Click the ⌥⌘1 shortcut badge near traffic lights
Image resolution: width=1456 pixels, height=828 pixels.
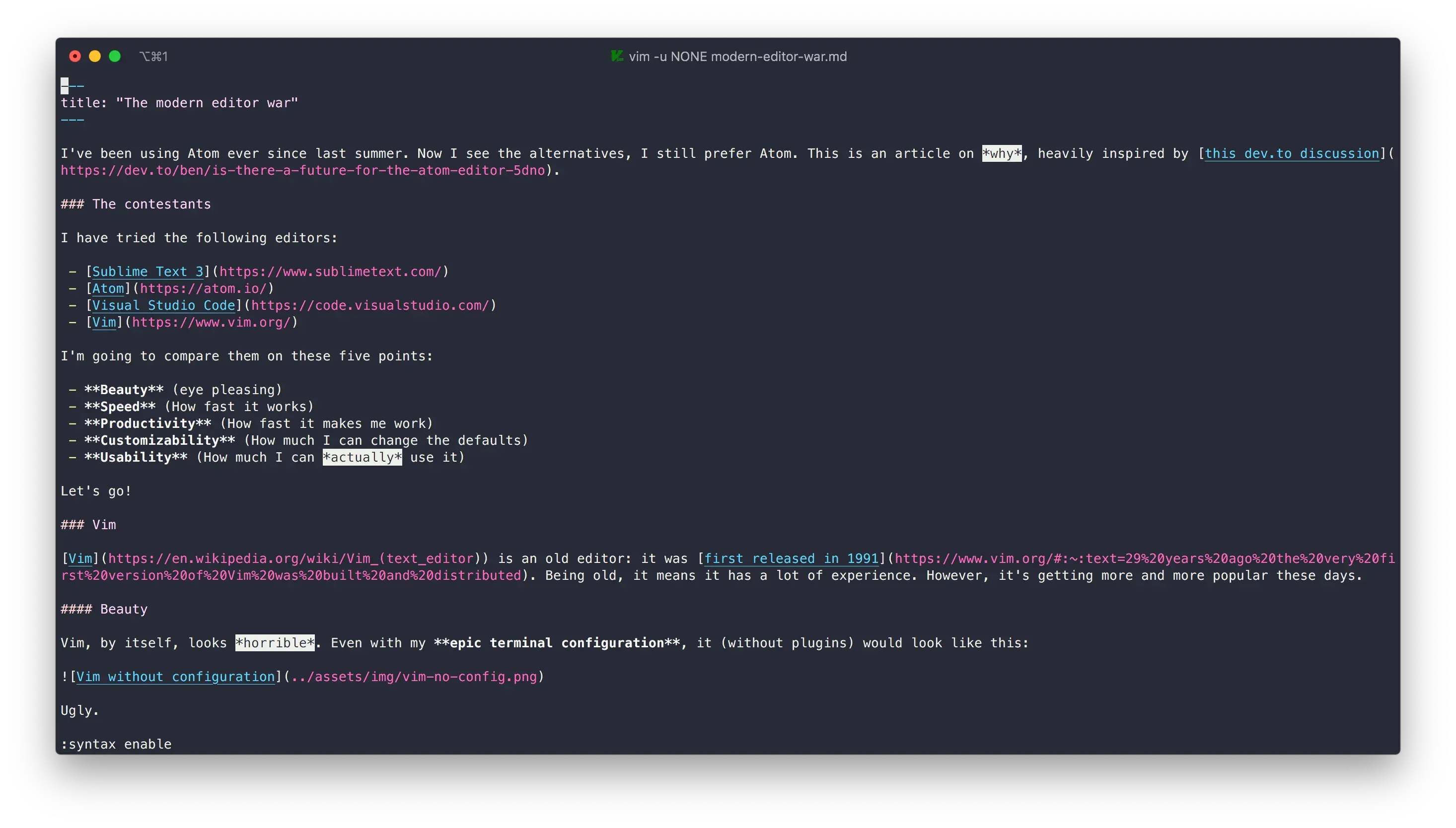pyautogui.click(x=154, y=56)
